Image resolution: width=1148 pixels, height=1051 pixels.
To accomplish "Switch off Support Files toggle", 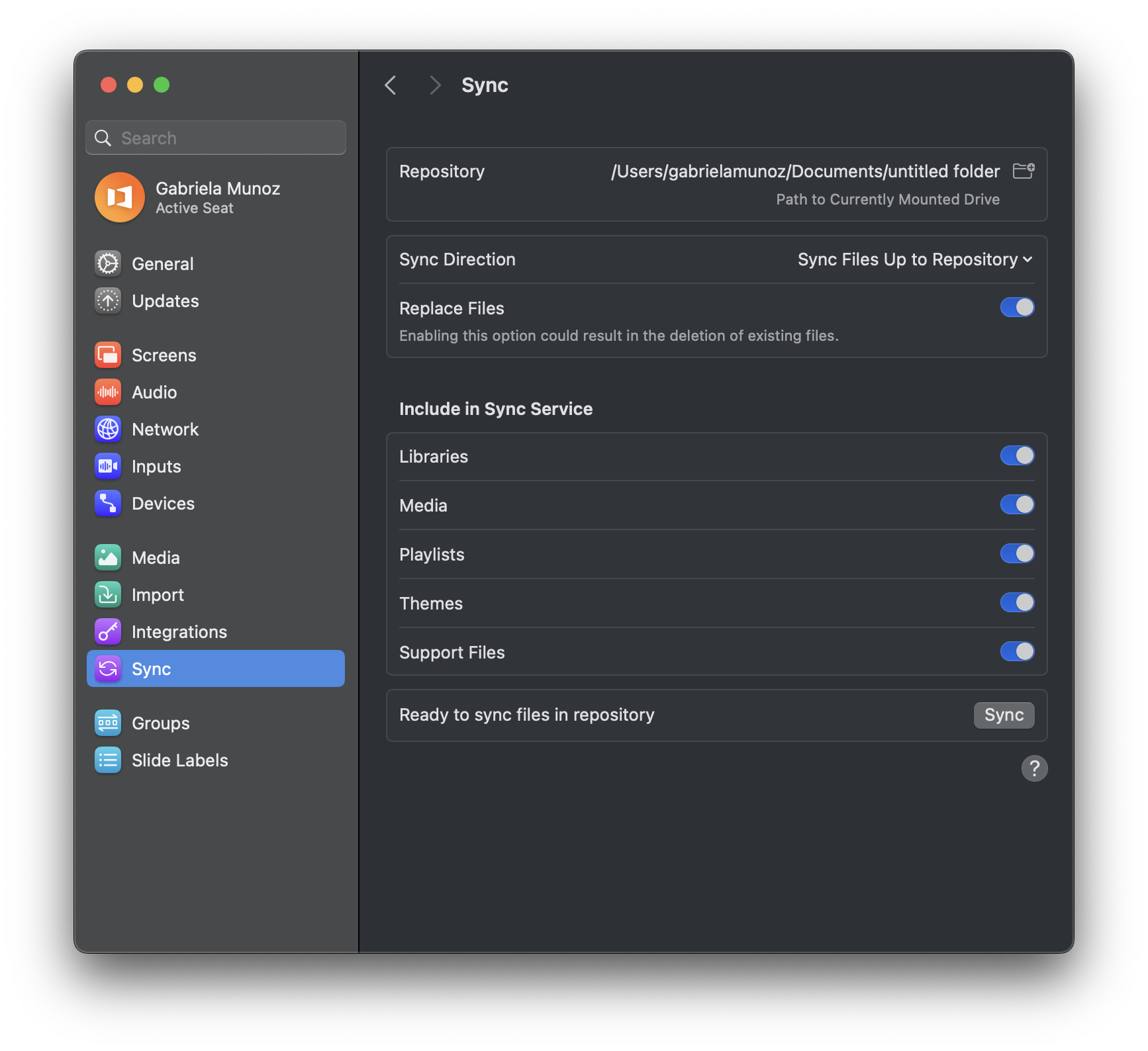I will (x=1017, y=652).
